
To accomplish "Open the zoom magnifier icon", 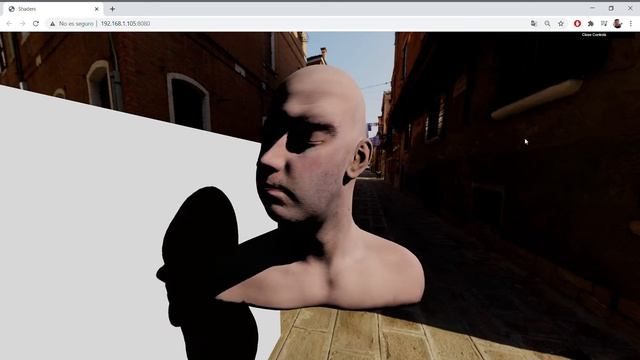I will click(x=547, y=24).
